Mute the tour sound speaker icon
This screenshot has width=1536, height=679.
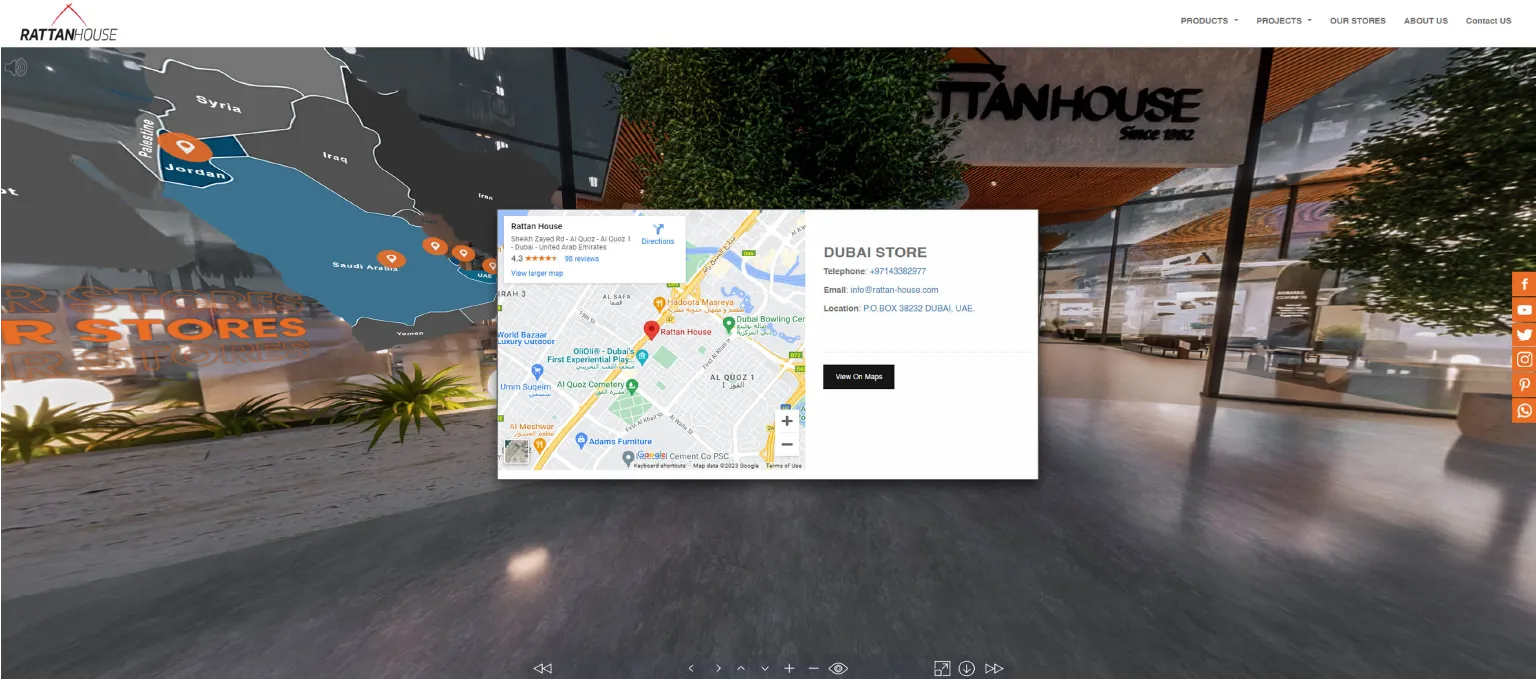point(15,68)
